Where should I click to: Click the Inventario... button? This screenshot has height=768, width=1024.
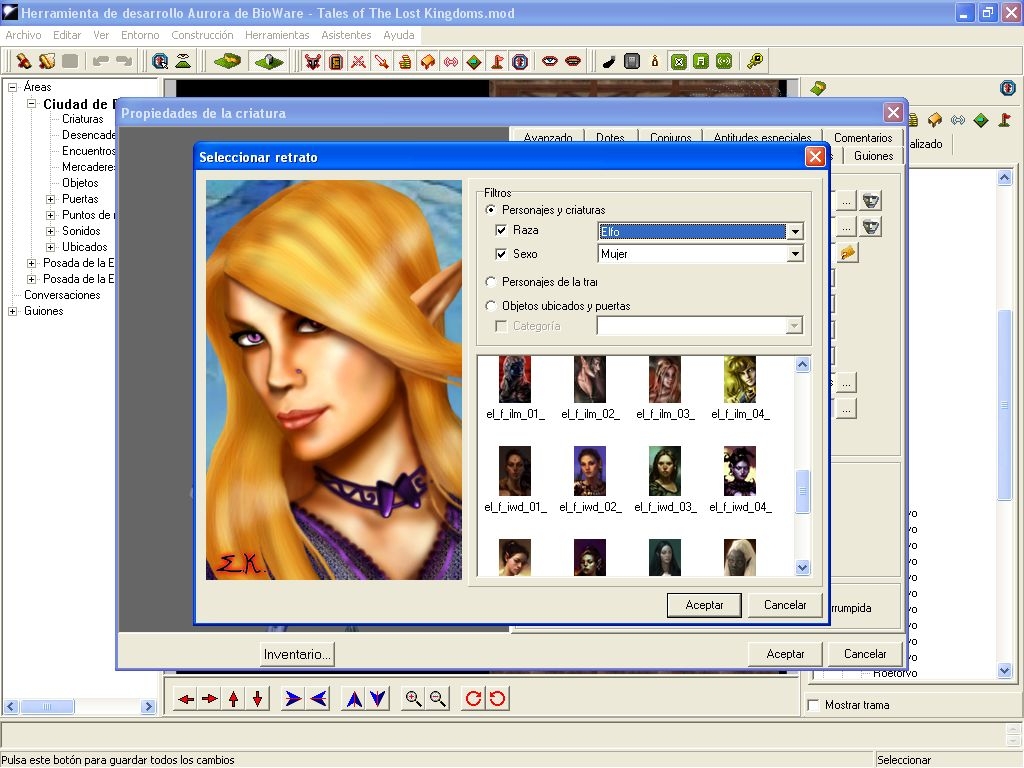(x=297, y=654)
